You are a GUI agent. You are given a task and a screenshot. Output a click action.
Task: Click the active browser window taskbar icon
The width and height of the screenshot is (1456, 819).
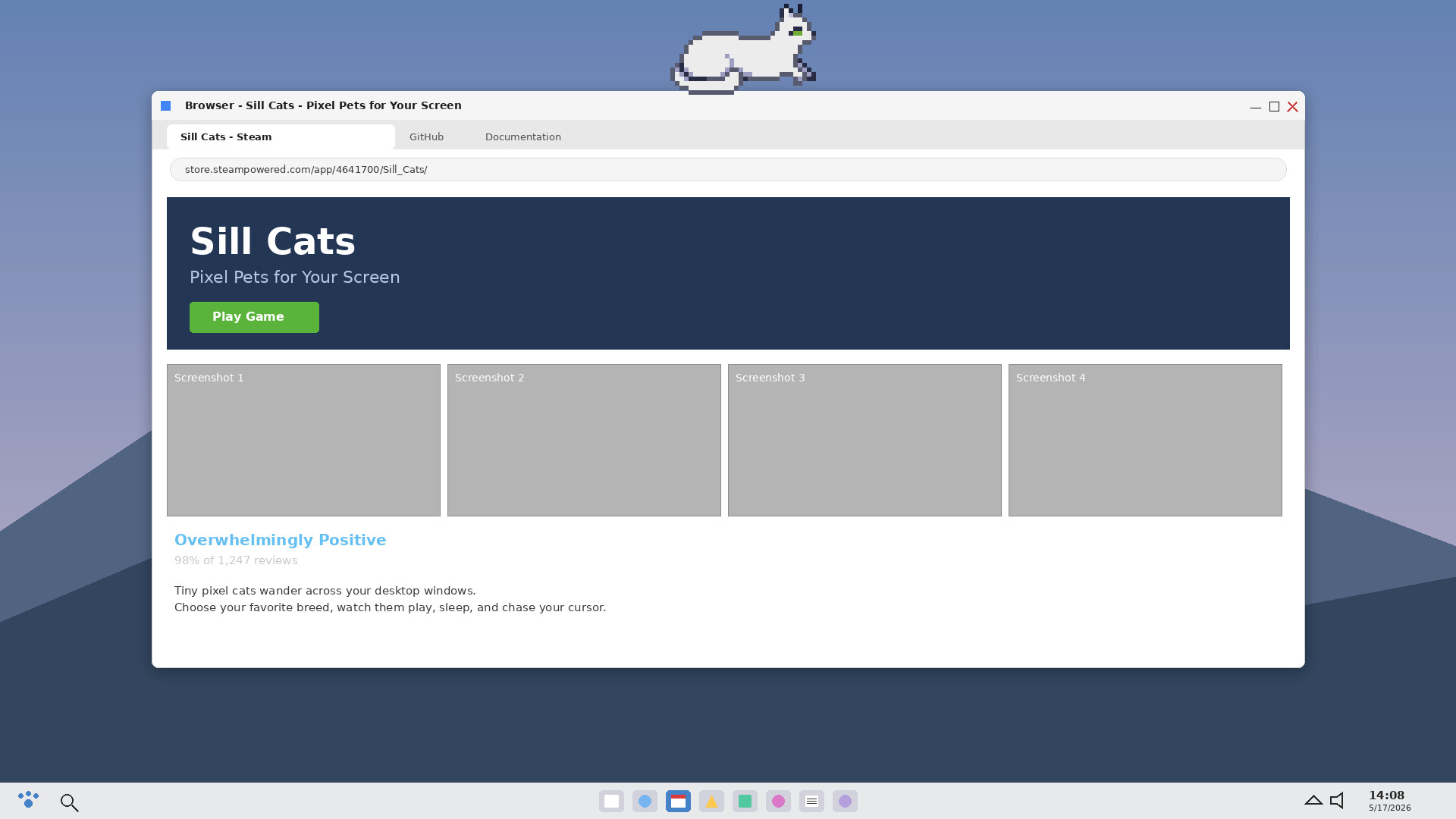click(678, 801)
